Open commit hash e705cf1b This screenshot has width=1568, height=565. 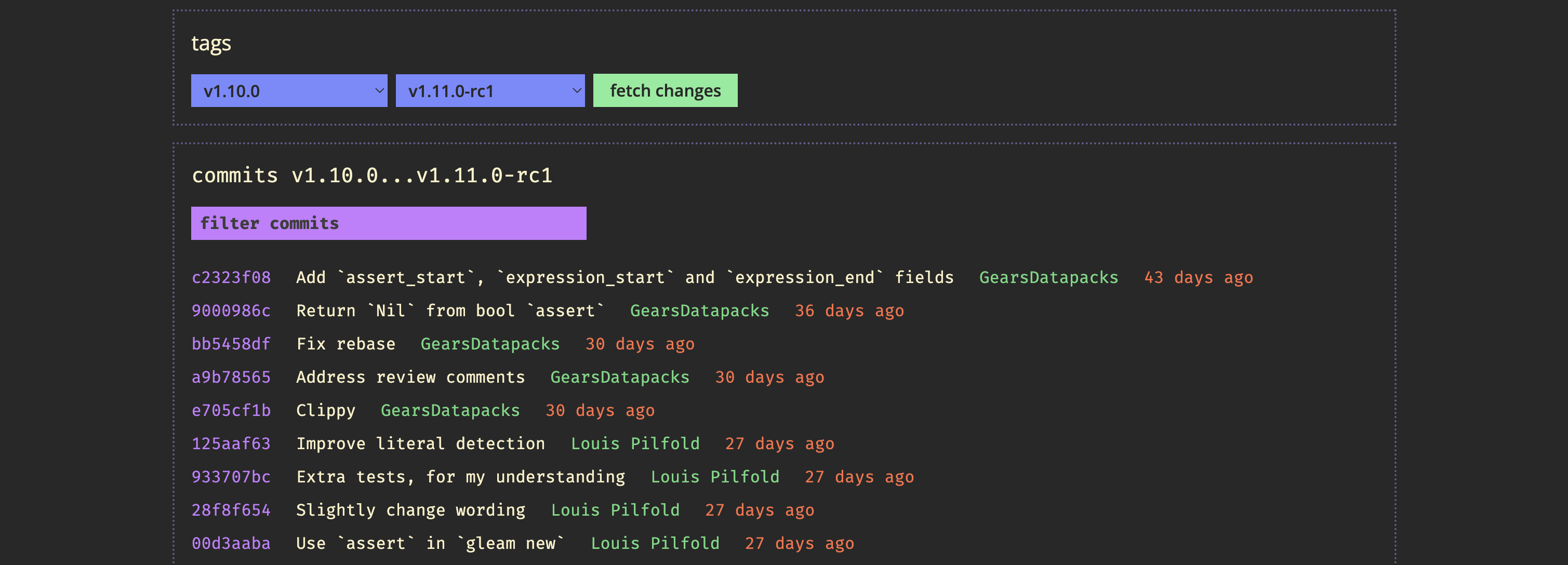pyautogui.click(x=231, y=411)
